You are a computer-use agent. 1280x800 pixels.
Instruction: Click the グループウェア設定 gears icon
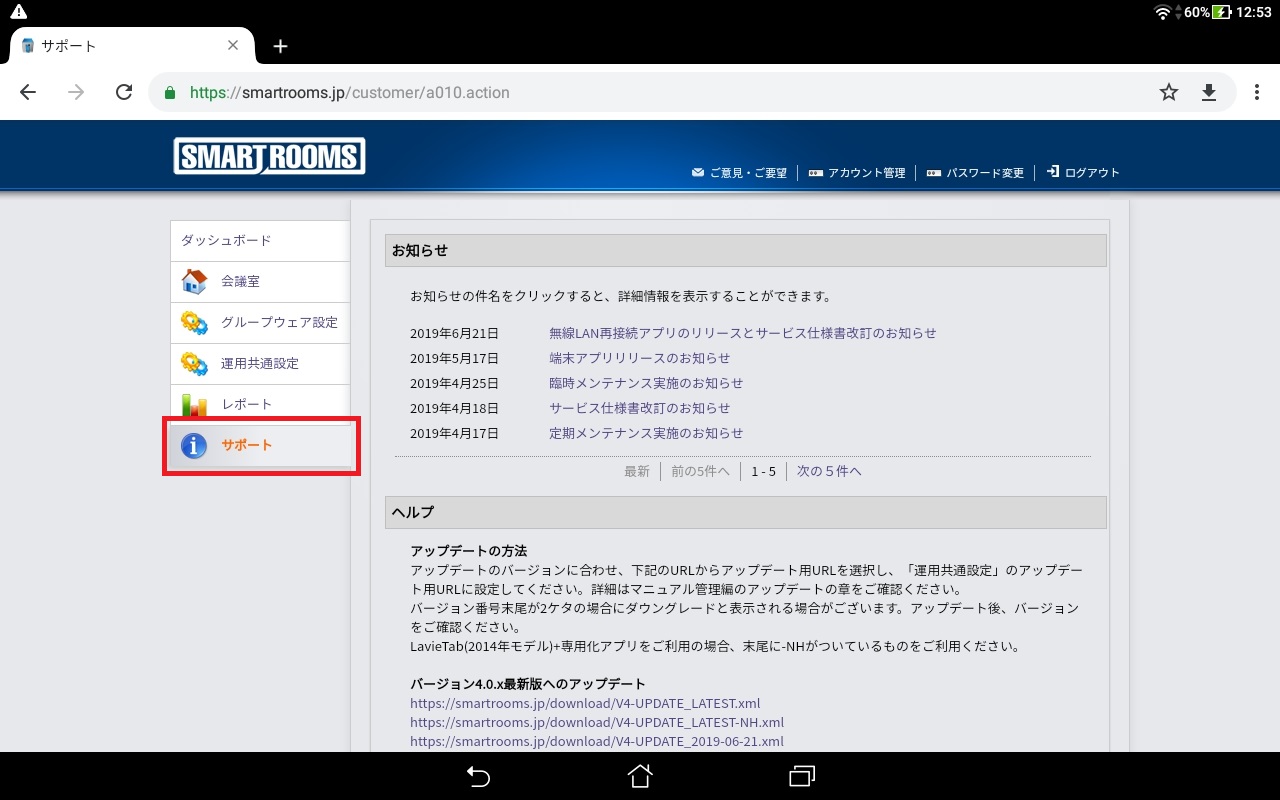pyautogui.click(x=194, y=323)
